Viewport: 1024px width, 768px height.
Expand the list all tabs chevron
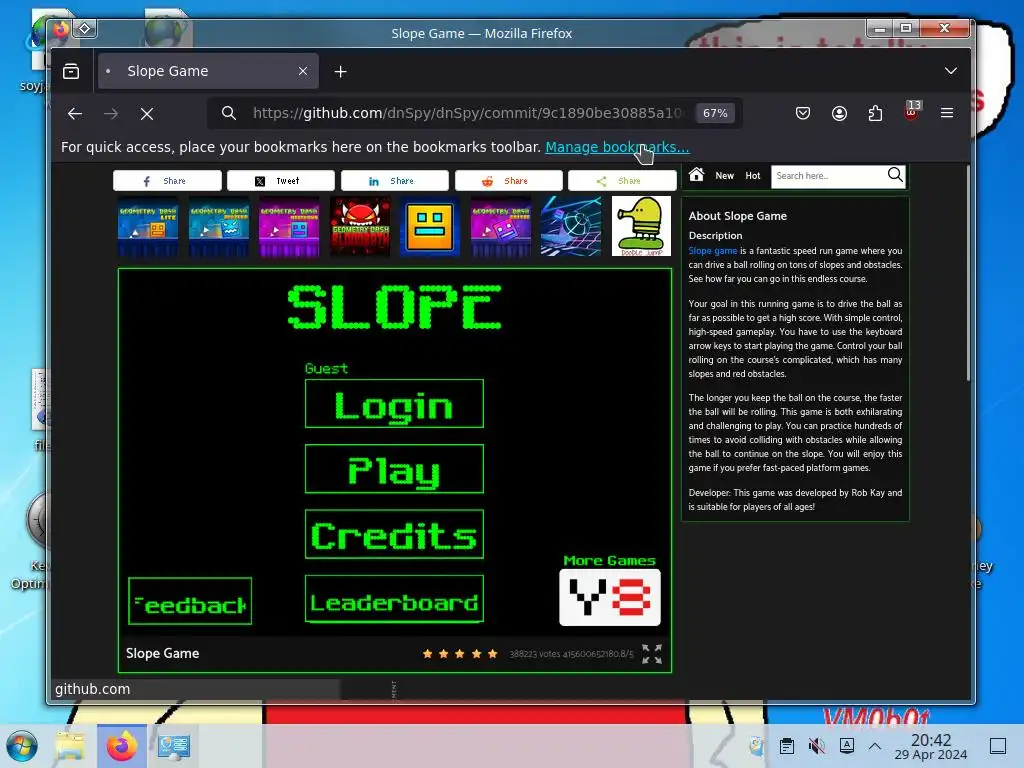(x=951, y=71)
